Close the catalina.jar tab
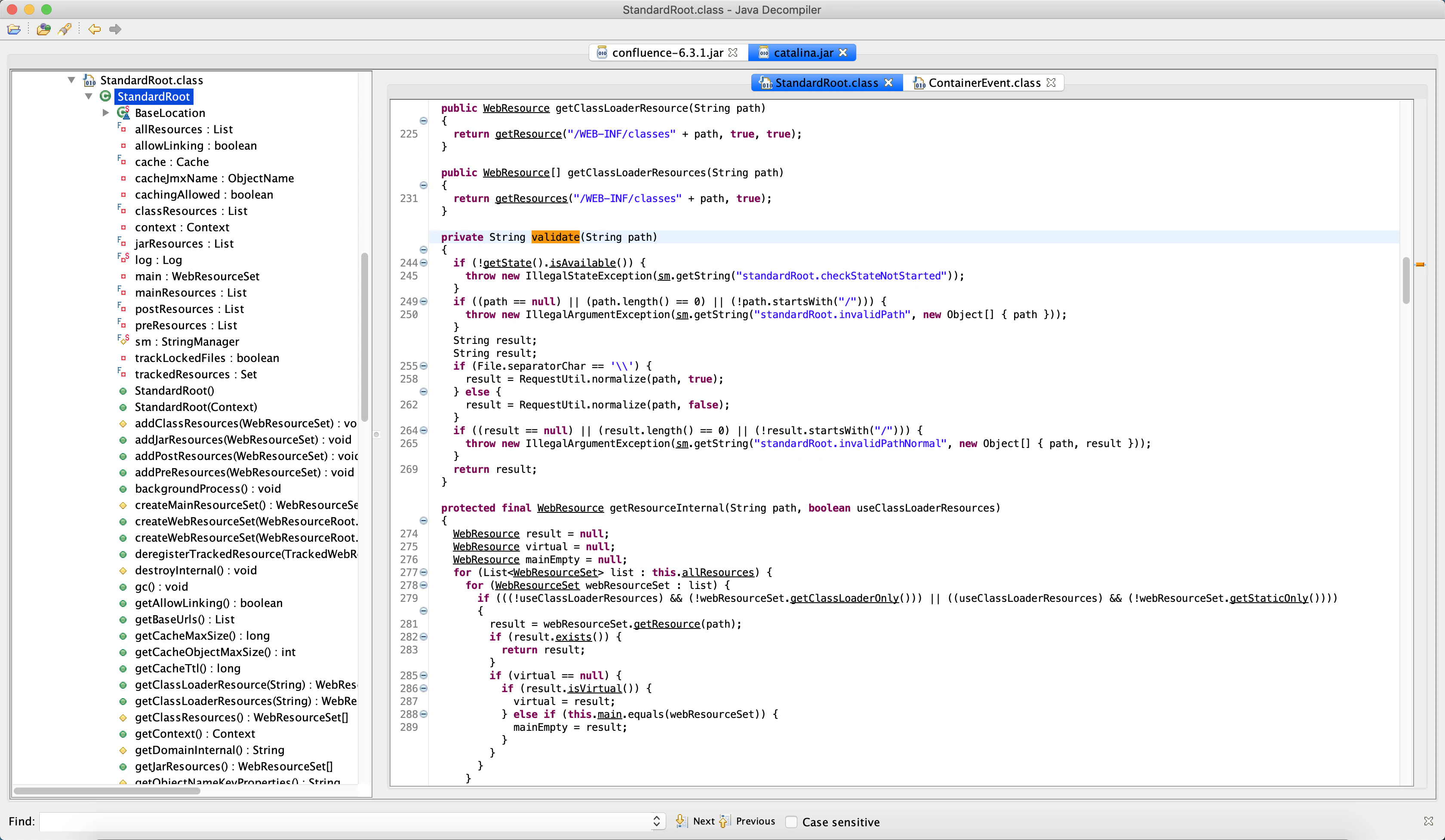 click(x=843, y=53)
